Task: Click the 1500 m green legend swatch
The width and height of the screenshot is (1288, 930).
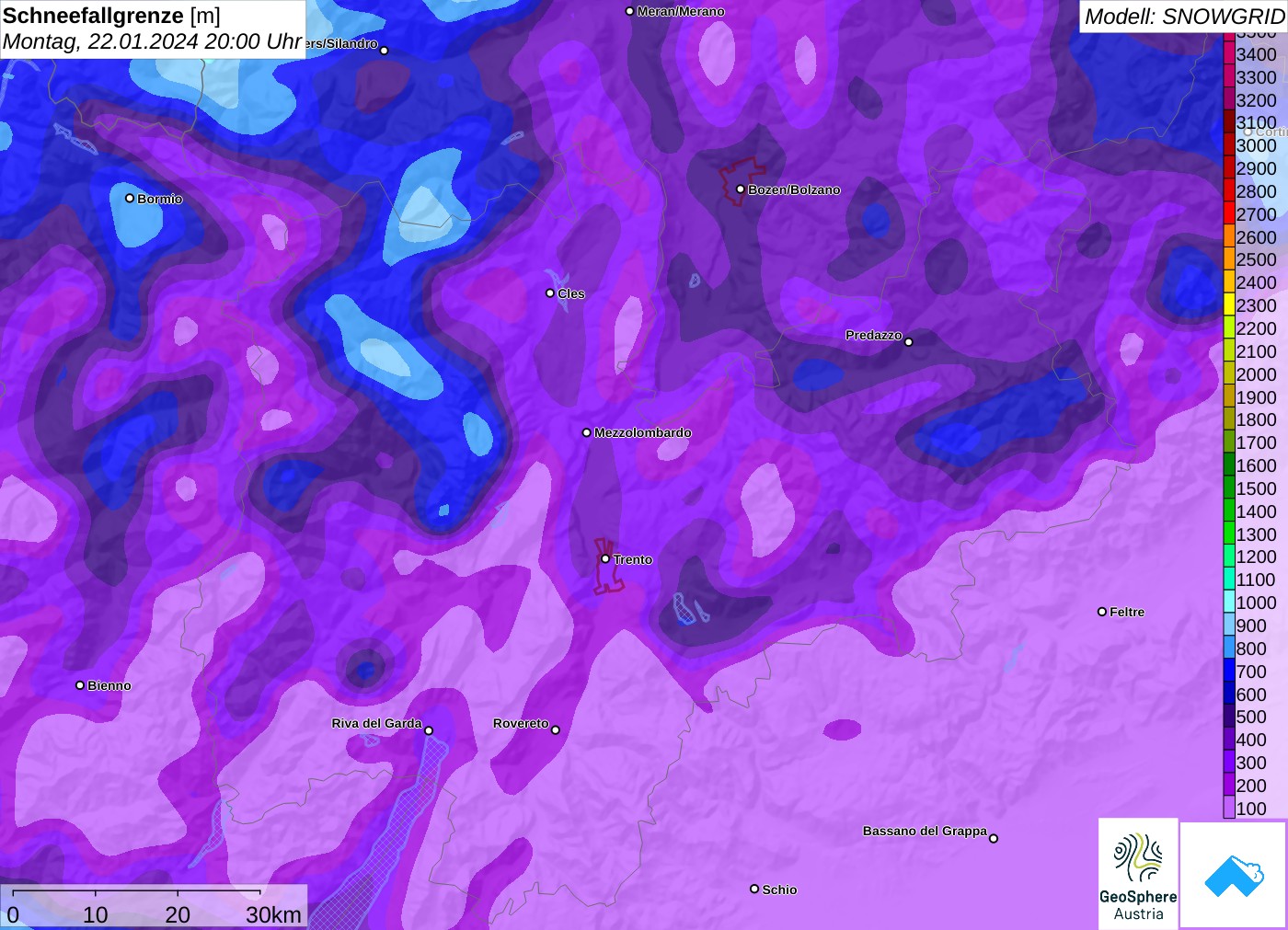Action: pyautogui.click(x=1228, y=488)
